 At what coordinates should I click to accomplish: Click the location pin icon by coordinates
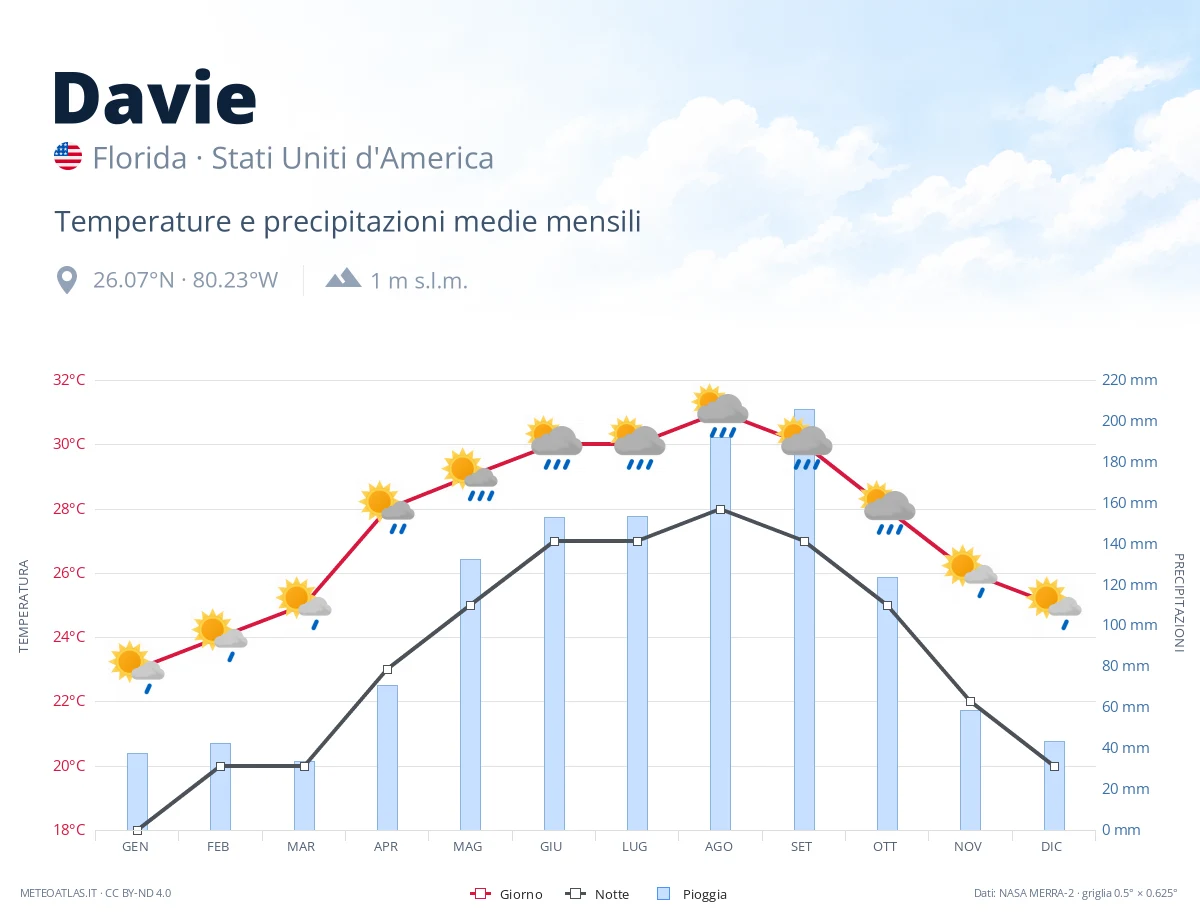pyautogui.click(x=67, y=280)
